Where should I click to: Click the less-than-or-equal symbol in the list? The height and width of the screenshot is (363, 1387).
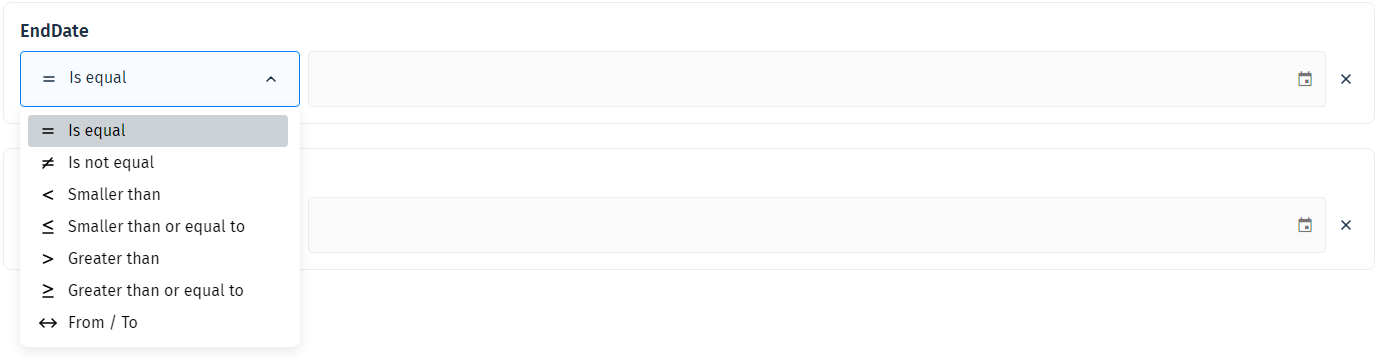pos(48,226)
